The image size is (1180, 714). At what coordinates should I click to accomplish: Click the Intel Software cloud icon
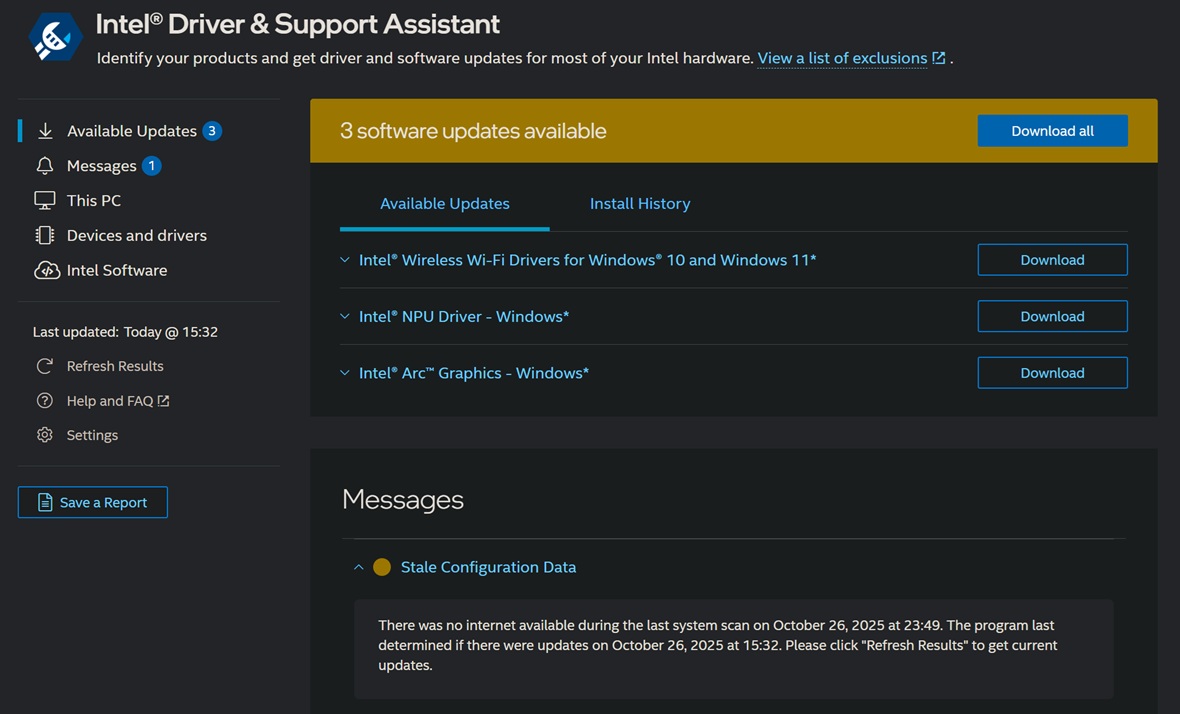pyautogui.click(x=46, y=271)
